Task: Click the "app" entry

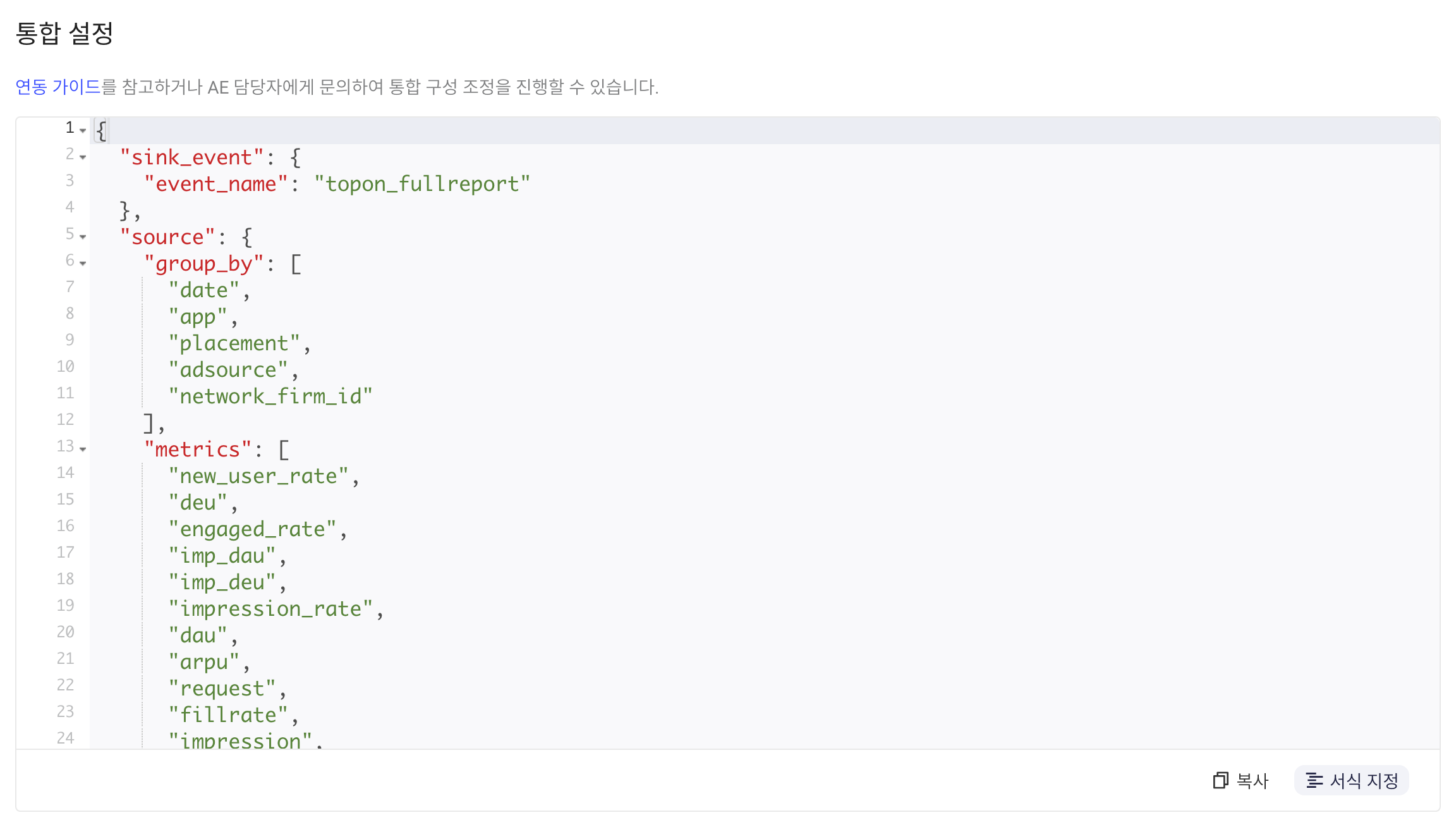Action: pyautogui.click(x=198, y=317)
